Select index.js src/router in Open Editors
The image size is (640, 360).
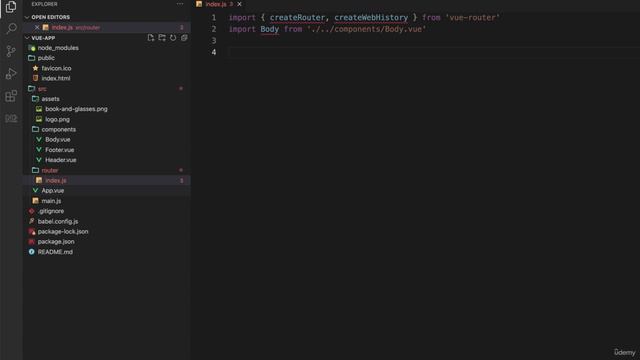pos(107,27)
